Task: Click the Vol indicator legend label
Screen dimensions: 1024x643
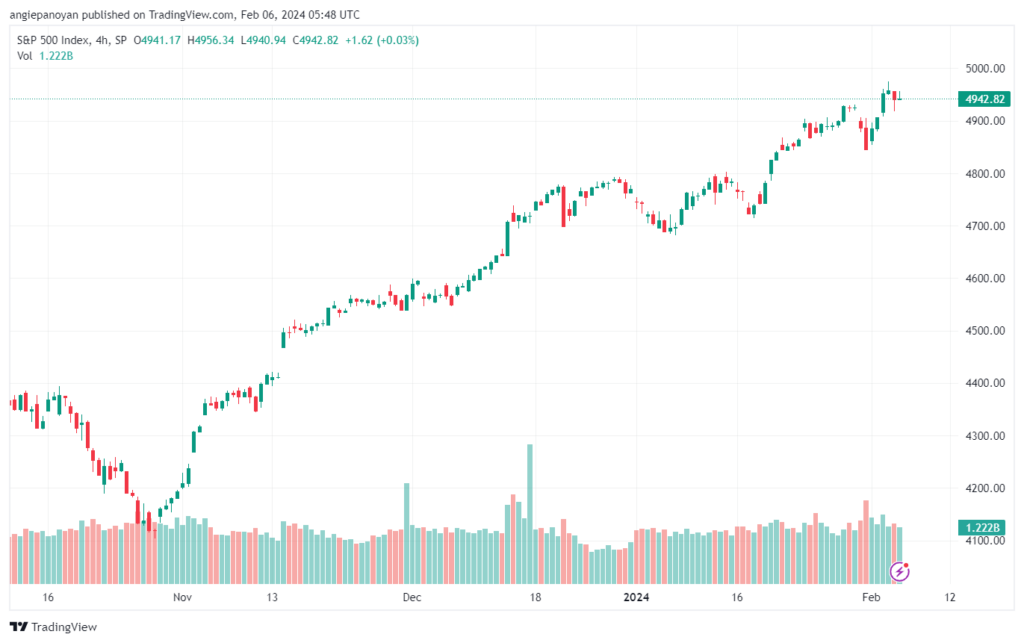Action: tap(25, 56)
